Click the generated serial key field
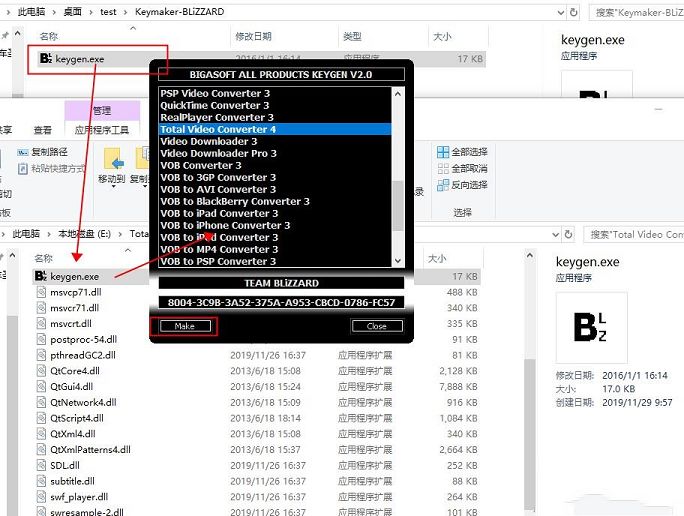This screenshot has height=516, width=684. coord(279,302)
